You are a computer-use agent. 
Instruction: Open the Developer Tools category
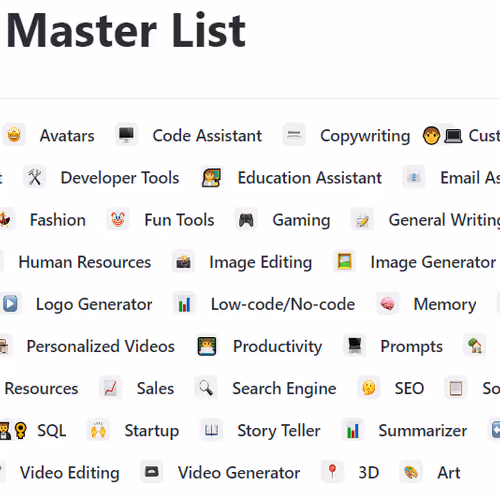[120, 178]
